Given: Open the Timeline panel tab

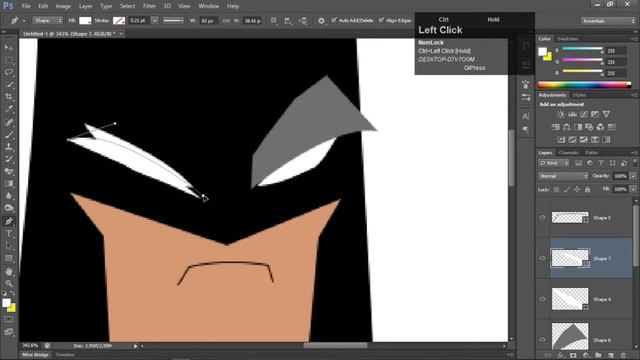Looking at the screenshot, I should tap(65, 355).
